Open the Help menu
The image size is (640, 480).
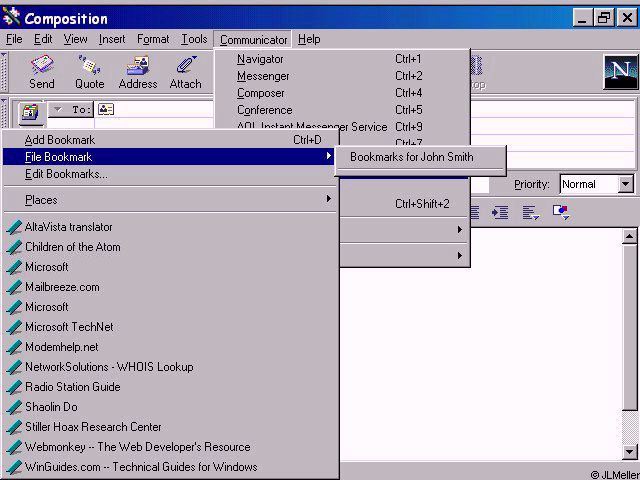click(x=309, y=39)
